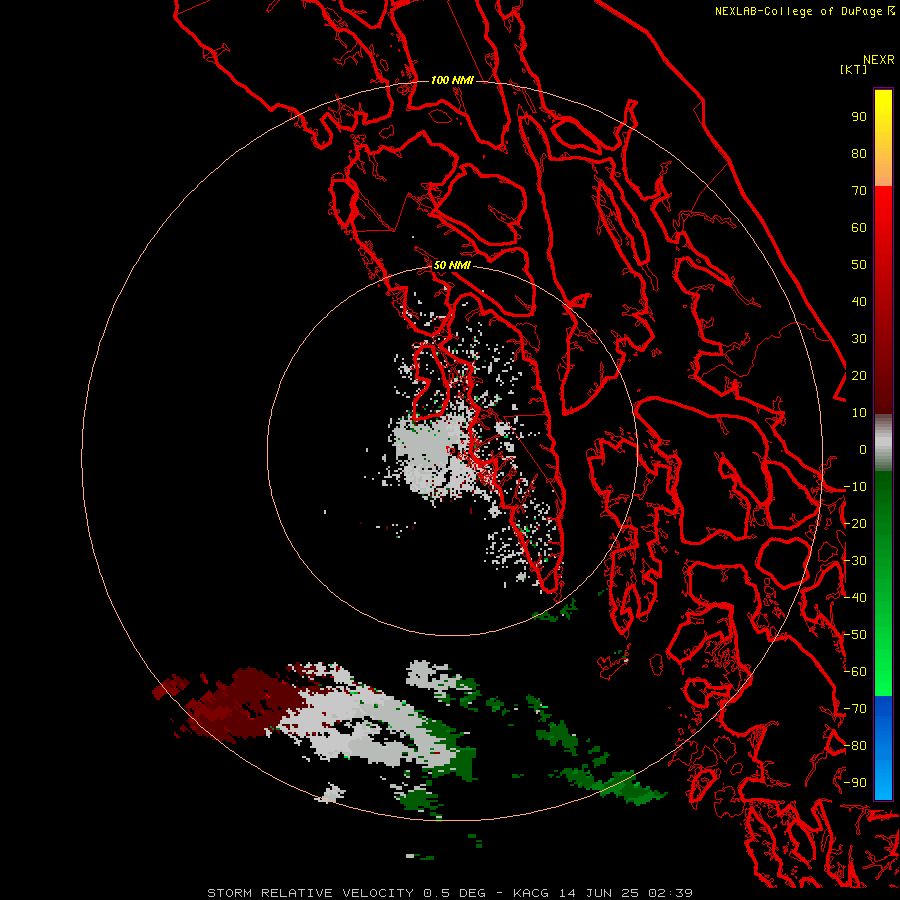Click the -30 value on the velocity scale

855,561
